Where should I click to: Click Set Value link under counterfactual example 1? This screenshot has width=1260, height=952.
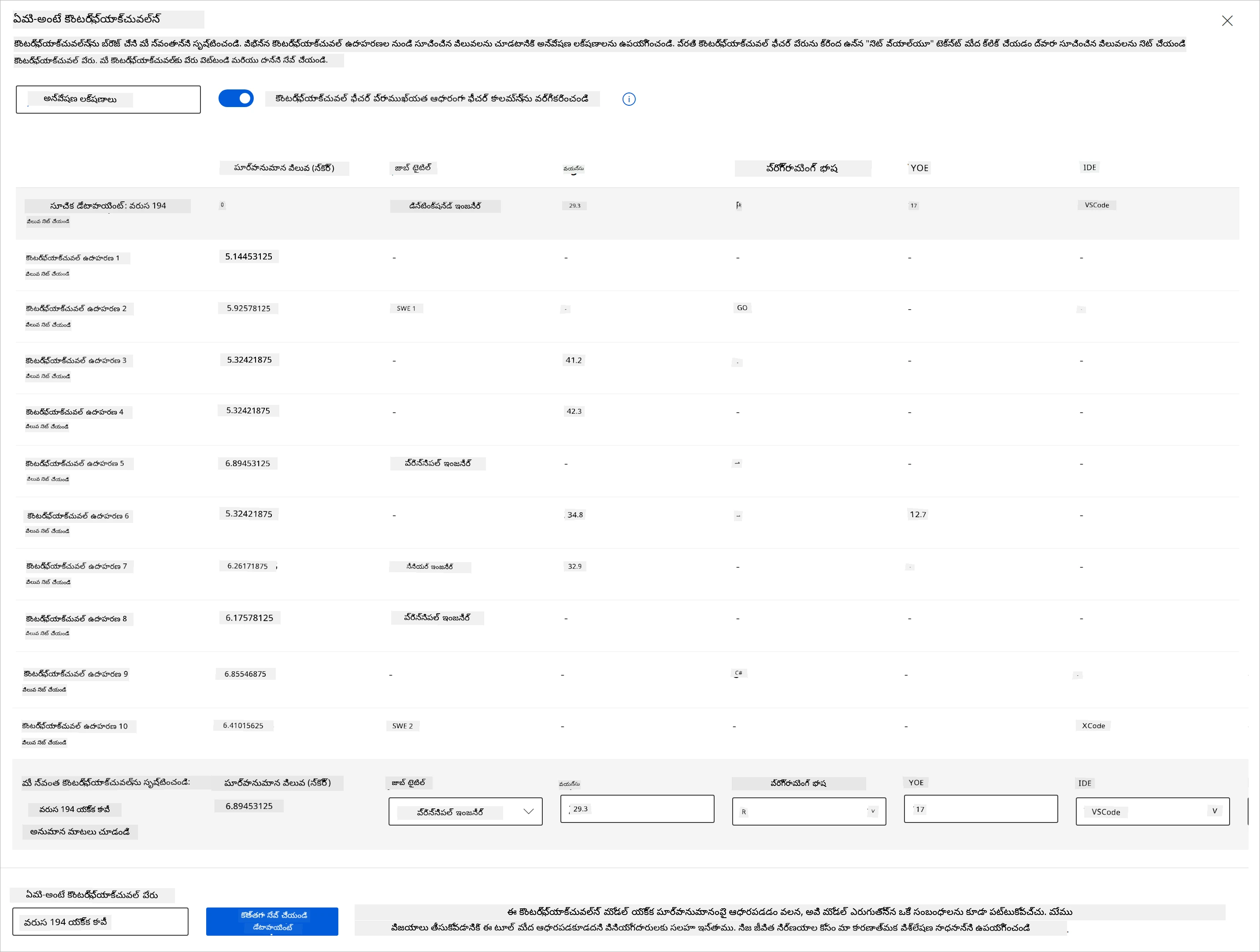pyautogui.click(x=47, y=274)
